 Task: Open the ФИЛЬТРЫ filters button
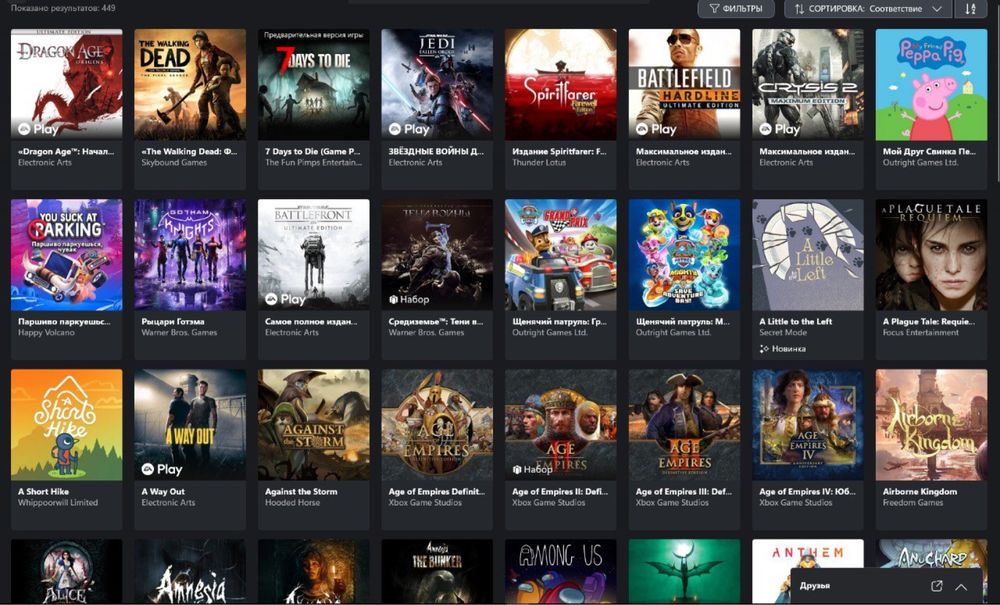[x=736, y=9]
